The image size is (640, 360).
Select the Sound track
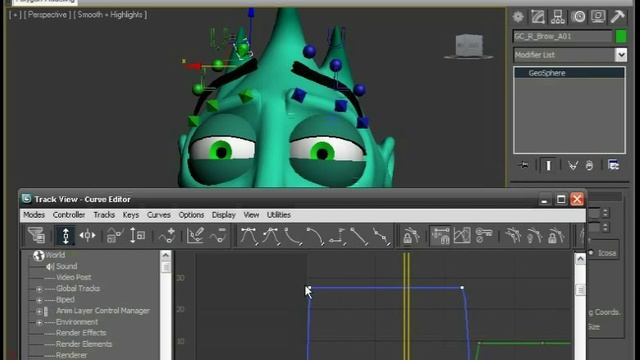[66, 266]
